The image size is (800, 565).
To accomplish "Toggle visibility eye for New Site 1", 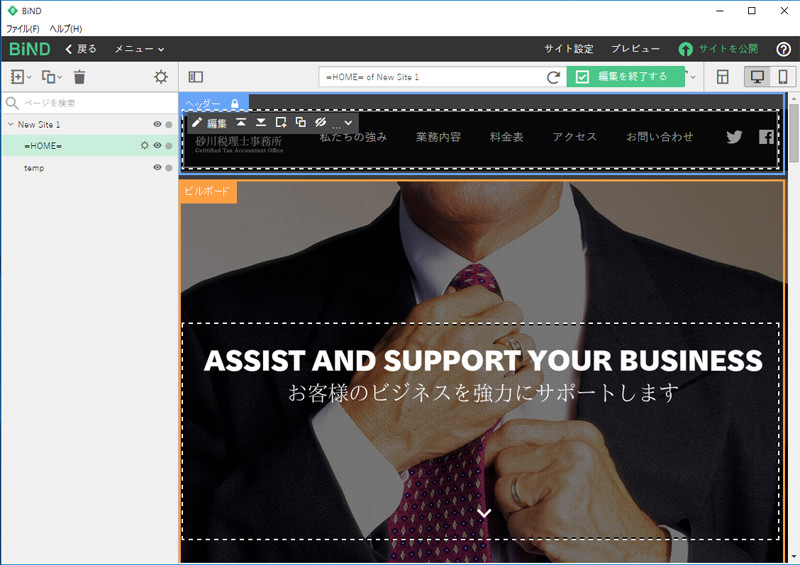I will (x=157, y=124).
